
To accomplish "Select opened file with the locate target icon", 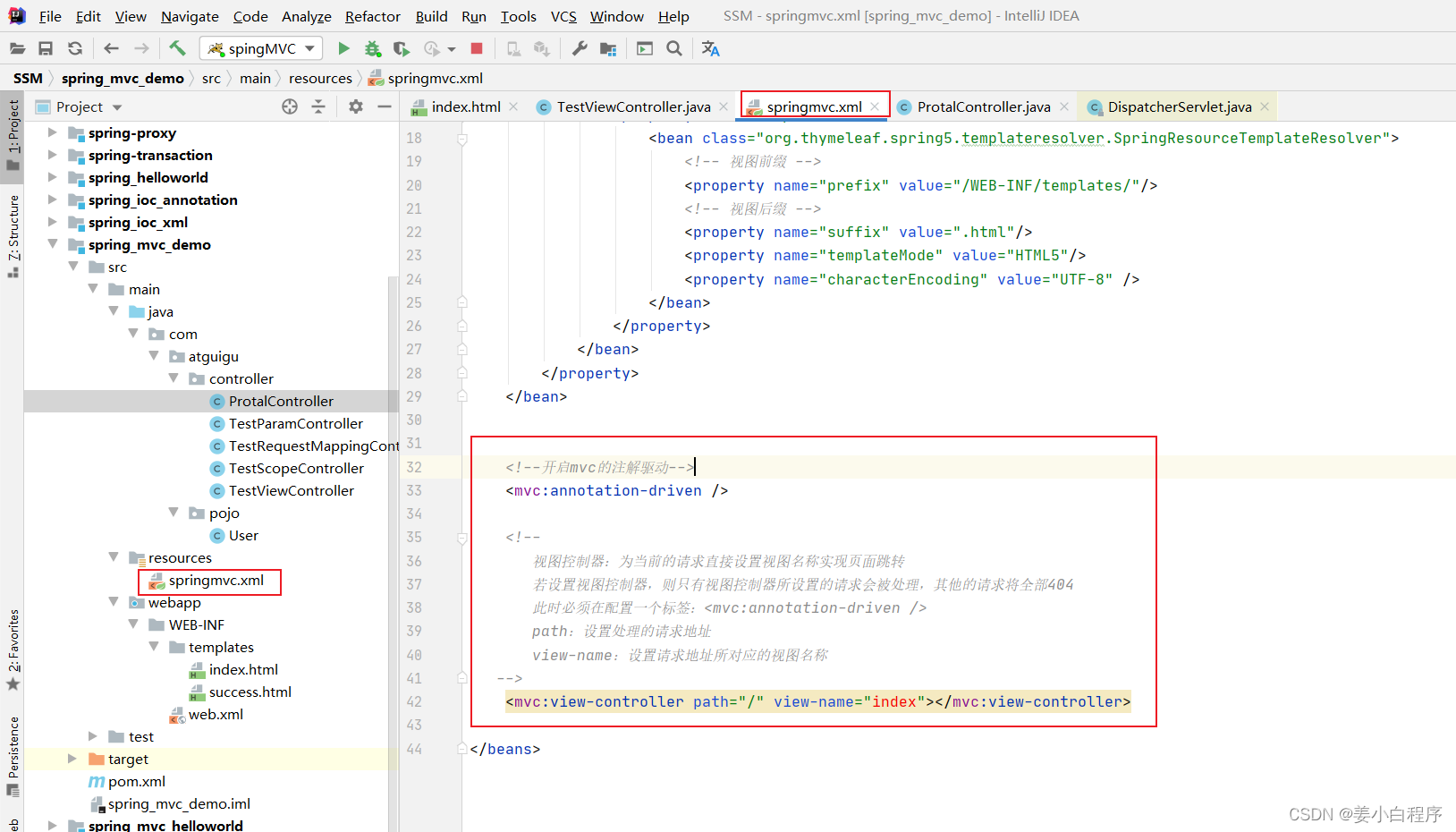I will [x=290, y=106].
